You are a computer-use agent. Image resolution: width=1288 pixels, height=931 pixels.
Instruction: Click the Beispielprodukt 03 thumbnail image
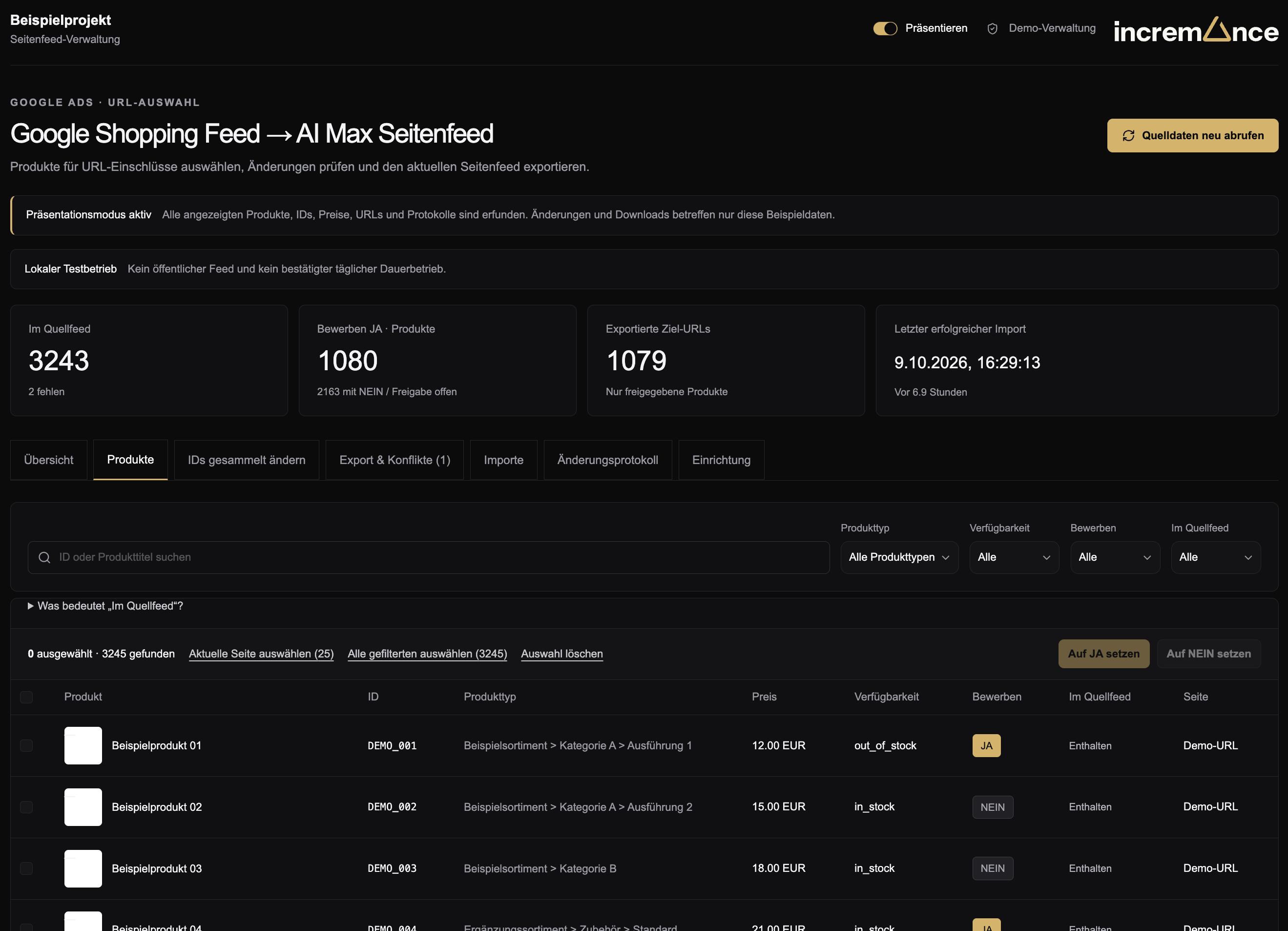tap(83, 868)
